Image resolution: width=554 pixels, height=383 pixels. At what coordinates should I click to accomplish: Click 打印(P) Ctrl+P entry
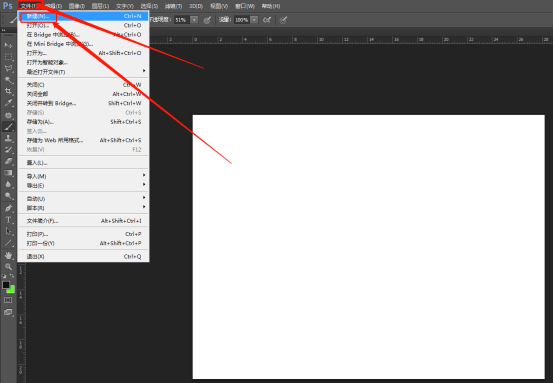[x=83, y=234]
